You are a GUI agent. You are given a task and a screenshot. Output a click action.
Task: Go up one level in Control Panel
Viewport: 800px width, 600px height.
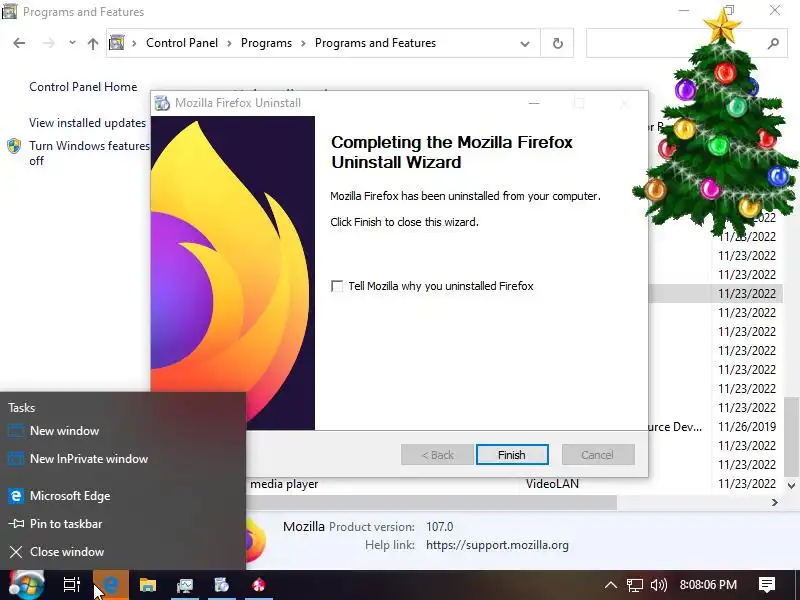pyautogui.click(x=92, y=43)
